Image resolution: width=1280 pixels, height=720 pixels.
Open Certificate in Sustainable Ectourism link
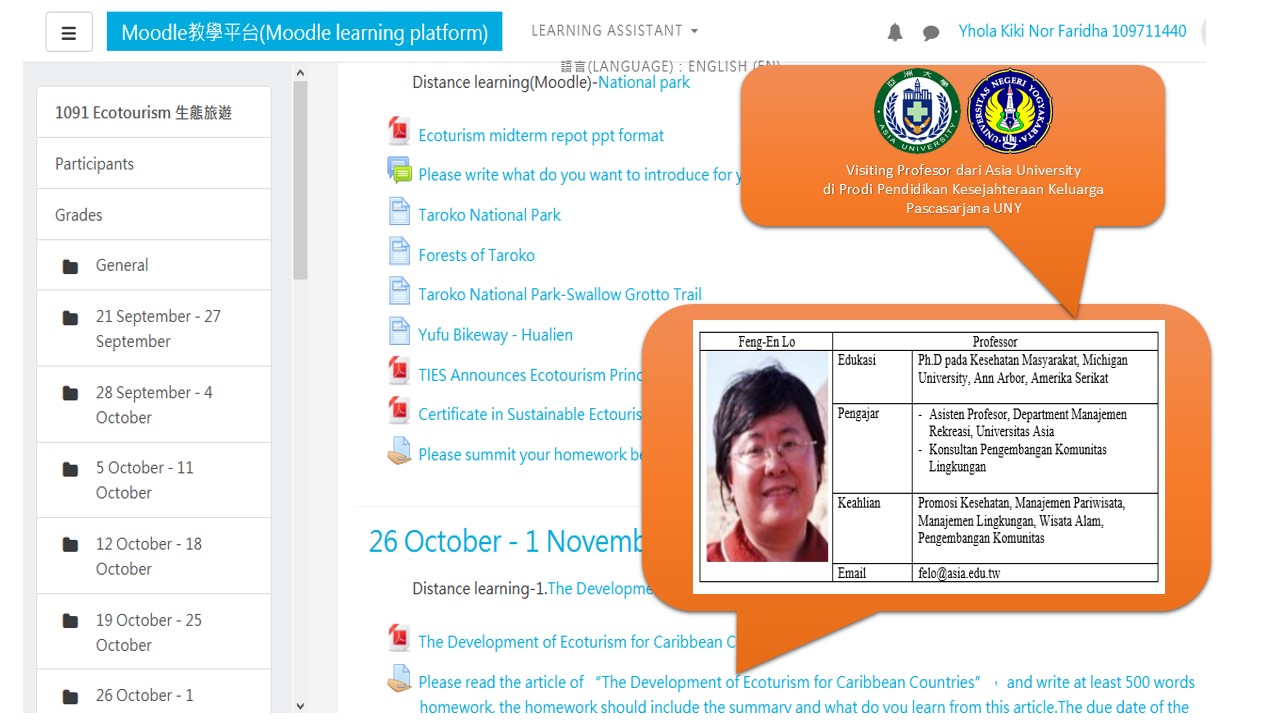[530, 414]
